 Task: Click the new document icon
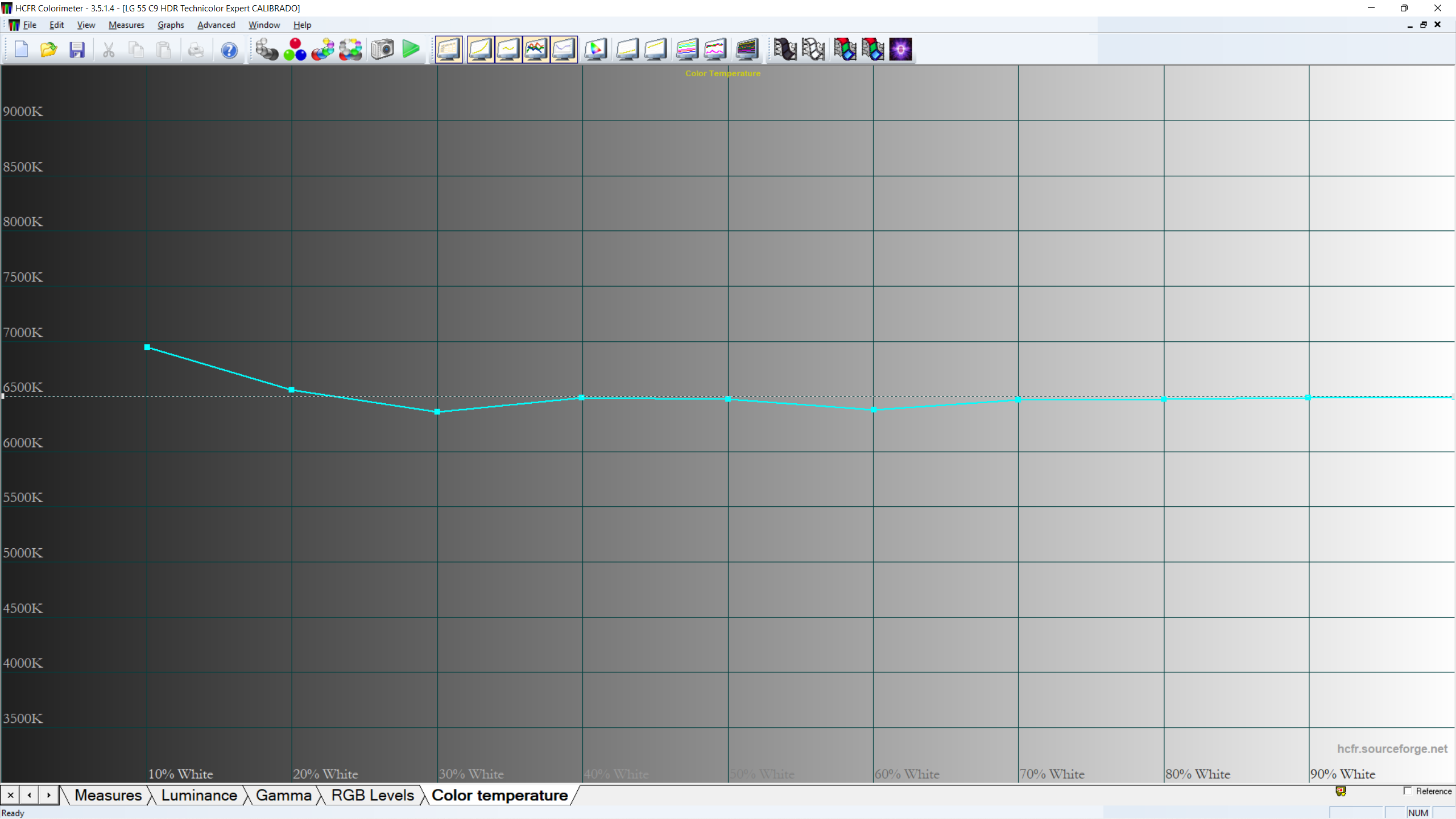[x=21, y=49]
